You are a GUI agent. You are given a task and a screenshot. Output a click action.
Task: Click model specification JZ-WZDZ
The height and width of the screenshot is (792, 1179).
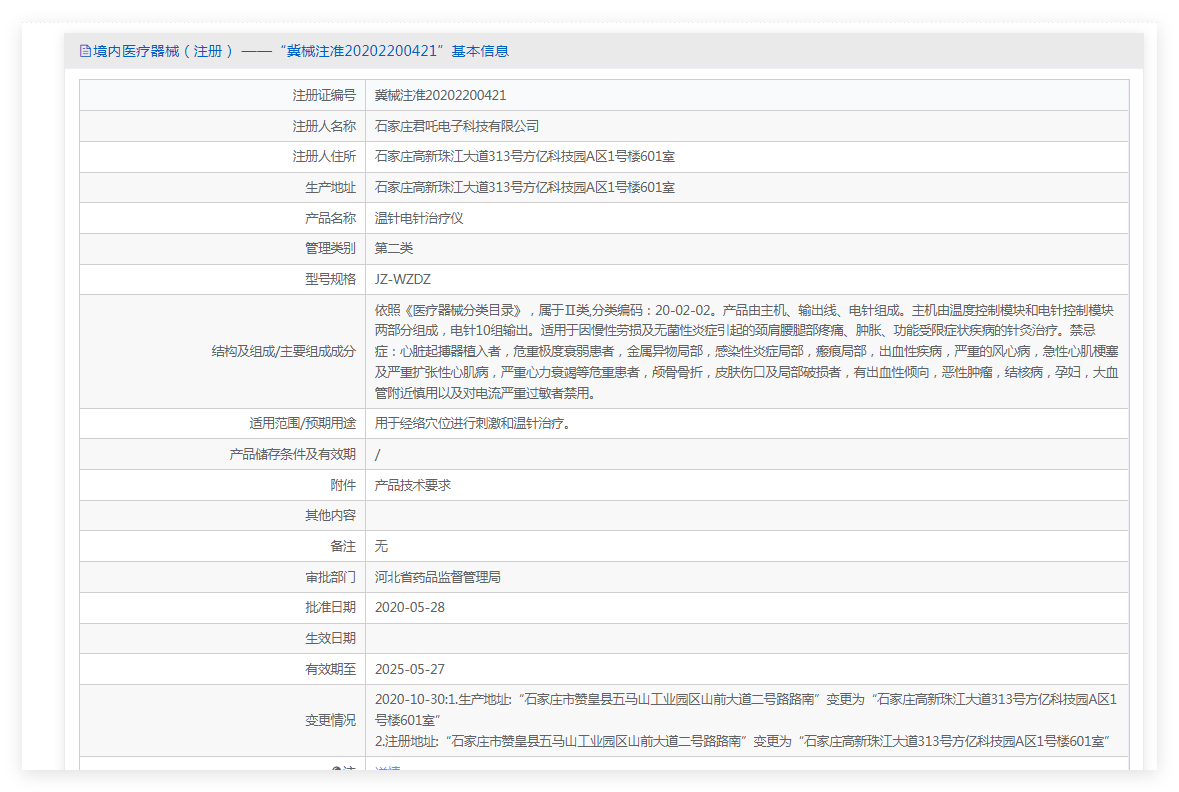click(x=403, y=279)
